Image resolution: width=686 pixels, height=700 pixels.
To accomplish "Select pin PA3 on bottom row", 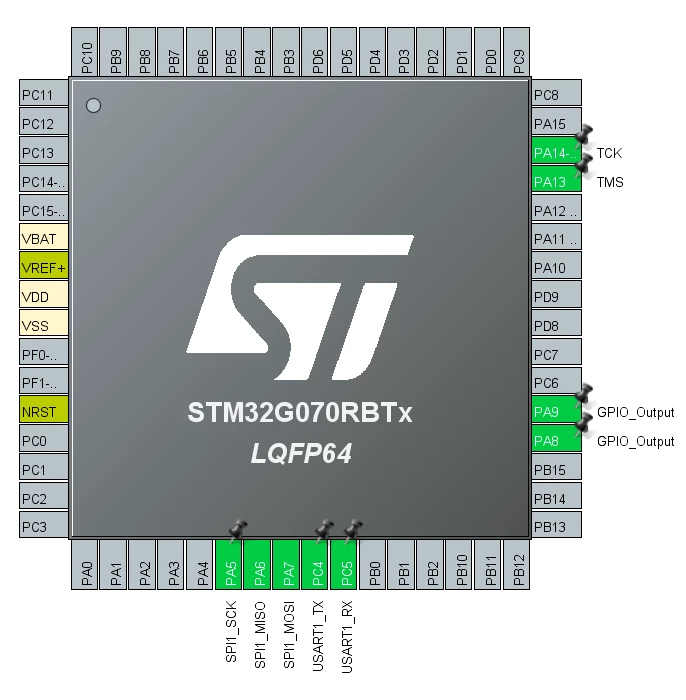I will 171,564.
